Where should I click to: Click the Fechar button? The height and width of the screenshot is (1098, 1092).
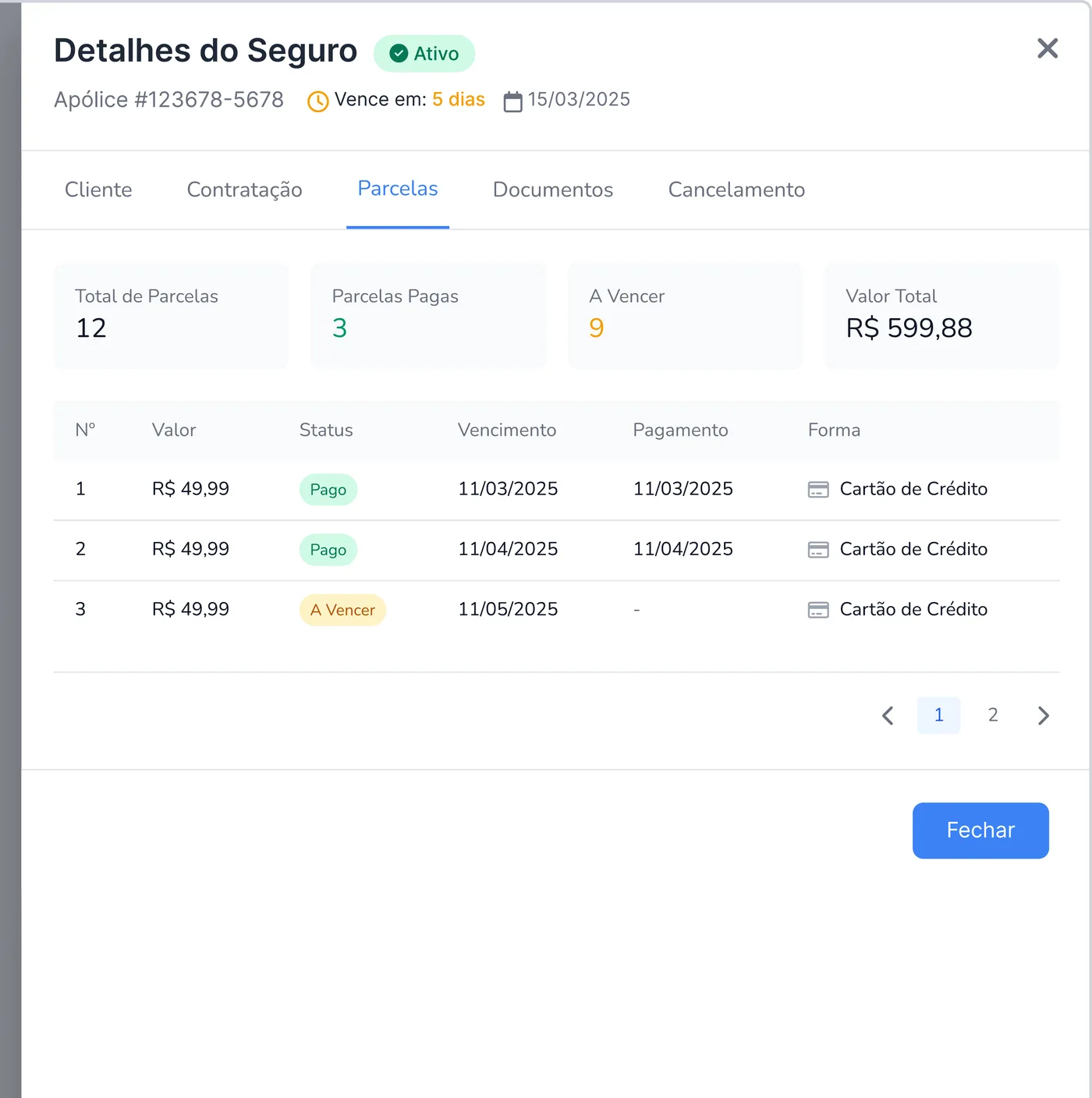980,831
